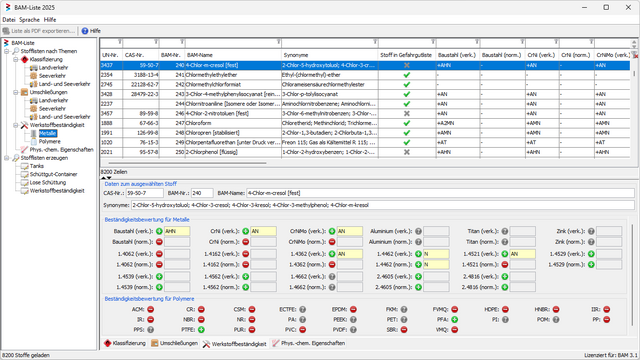Collapse the Werkstoffbeständigkeit tree node
640x360 pixels.
pos(16,125)
